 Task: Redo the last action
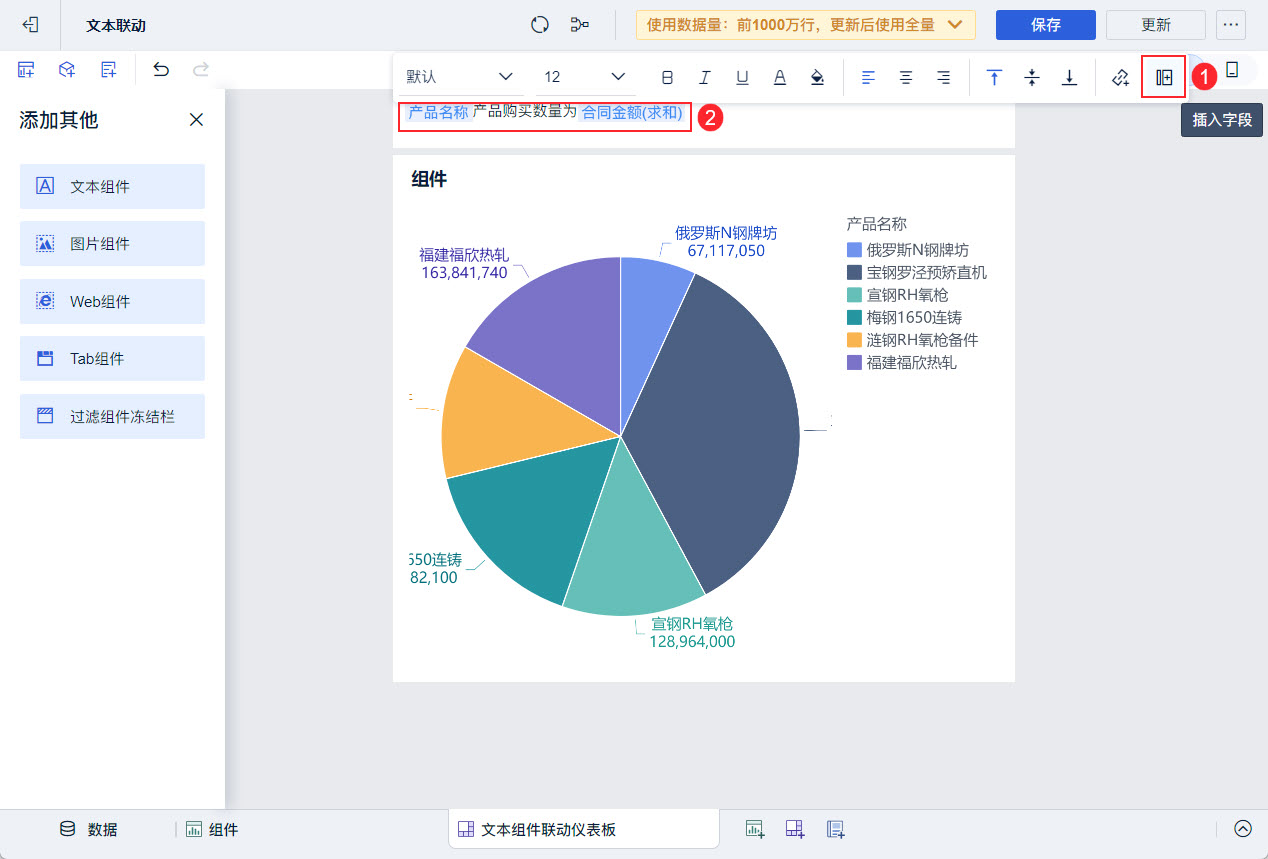click(201, 70)
